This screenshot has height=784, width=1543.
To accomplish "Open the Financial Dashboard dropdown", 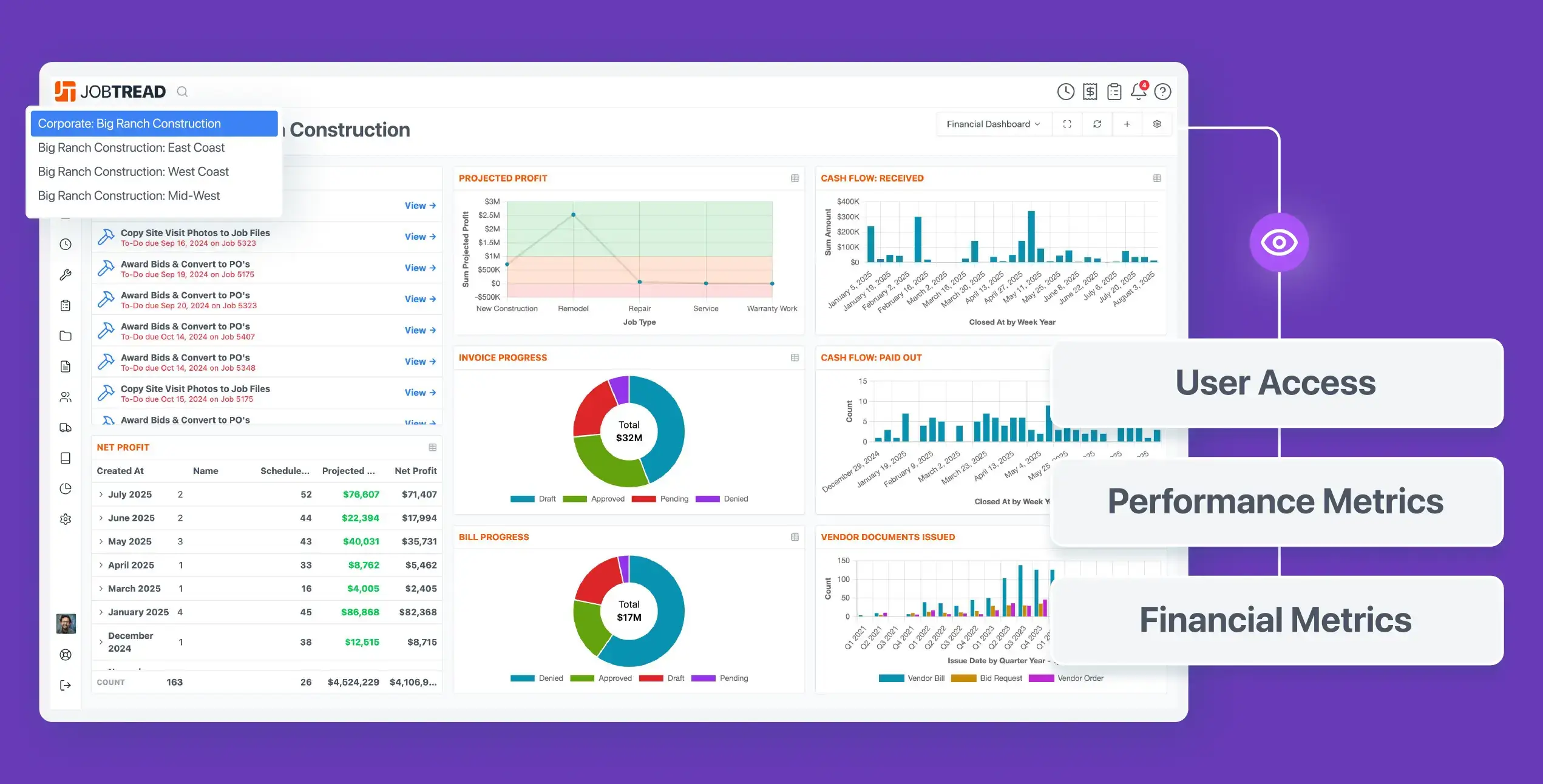I will [993, 124].
